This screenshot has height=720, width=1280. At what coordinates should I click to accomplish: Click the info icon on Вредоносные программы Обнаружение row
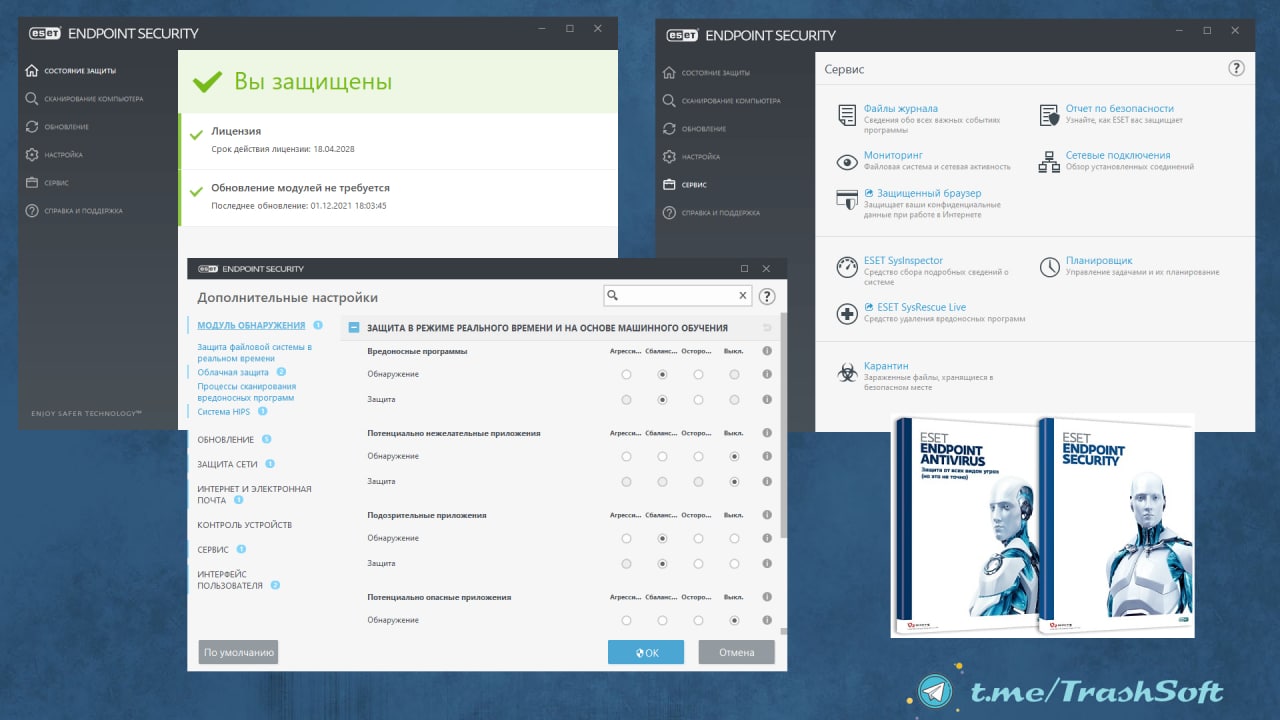point(767,374)
